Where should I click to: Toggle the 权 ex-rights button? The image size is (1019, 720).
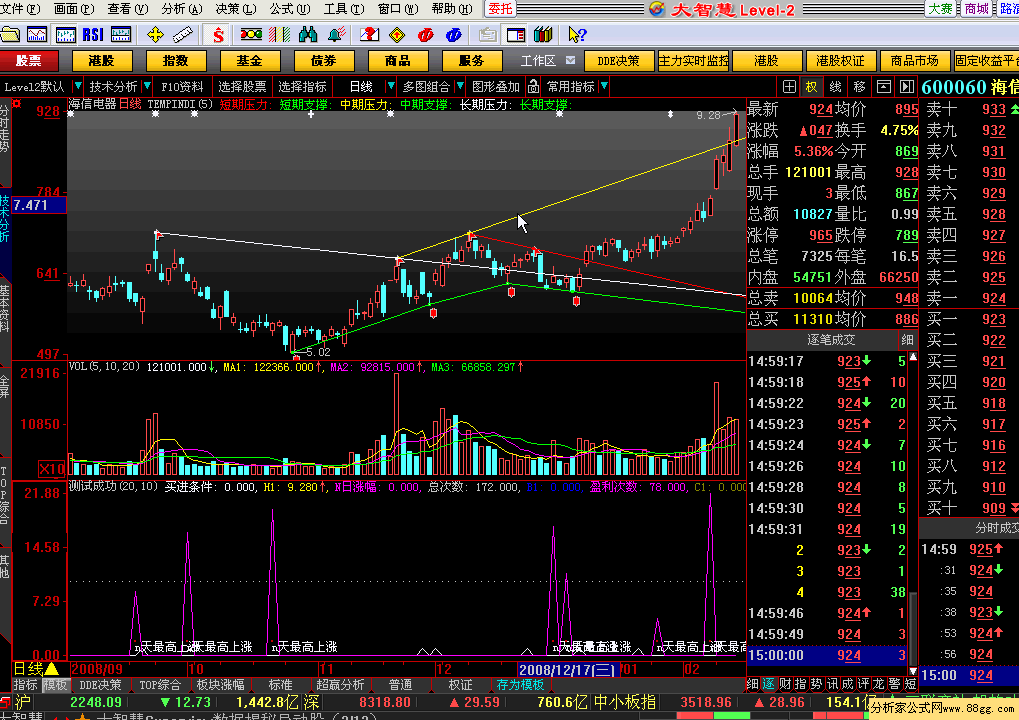tap(812, 86)
